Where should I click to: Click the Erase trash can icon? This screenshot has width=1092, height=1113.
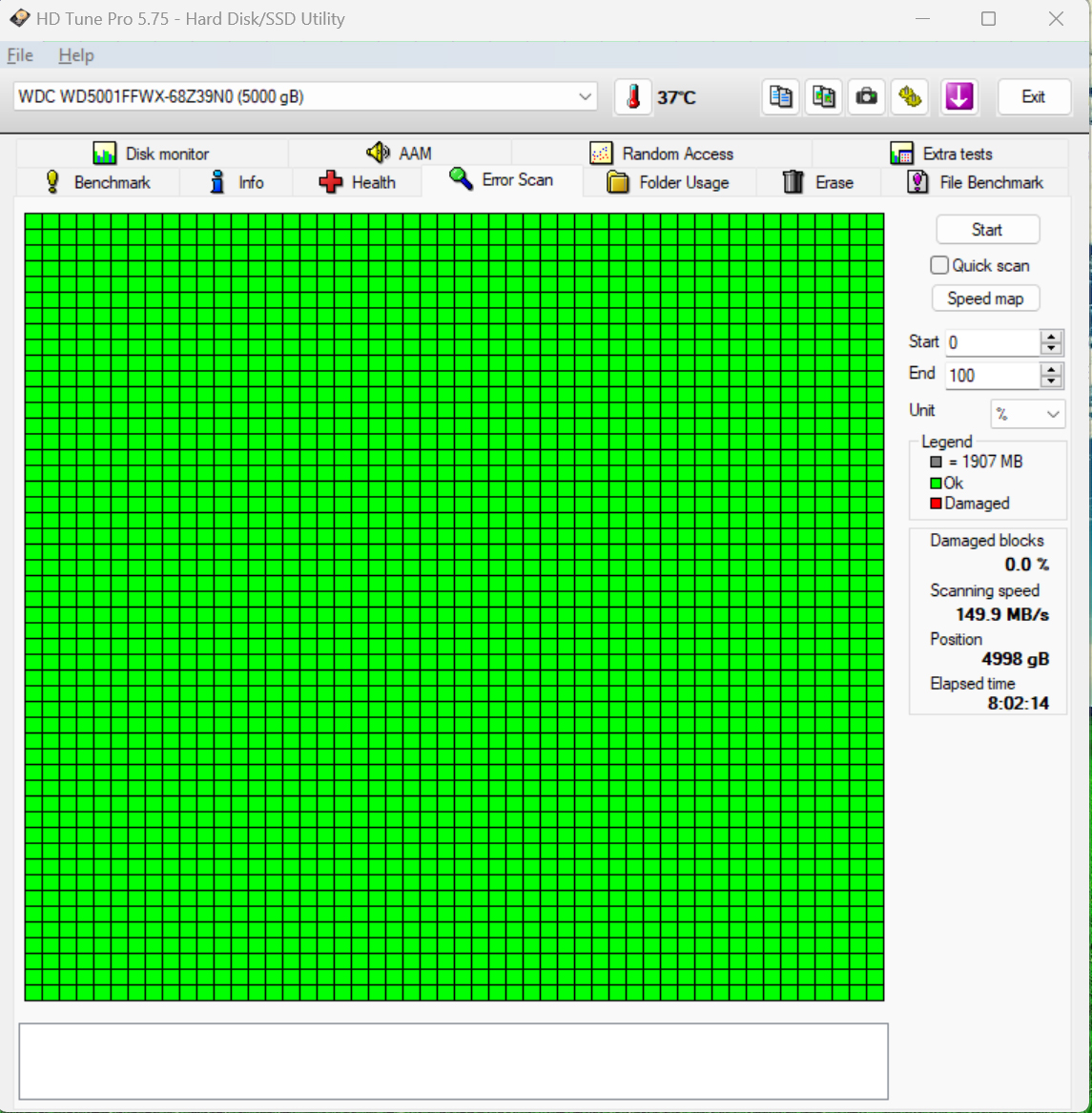[x=793, y=182]
